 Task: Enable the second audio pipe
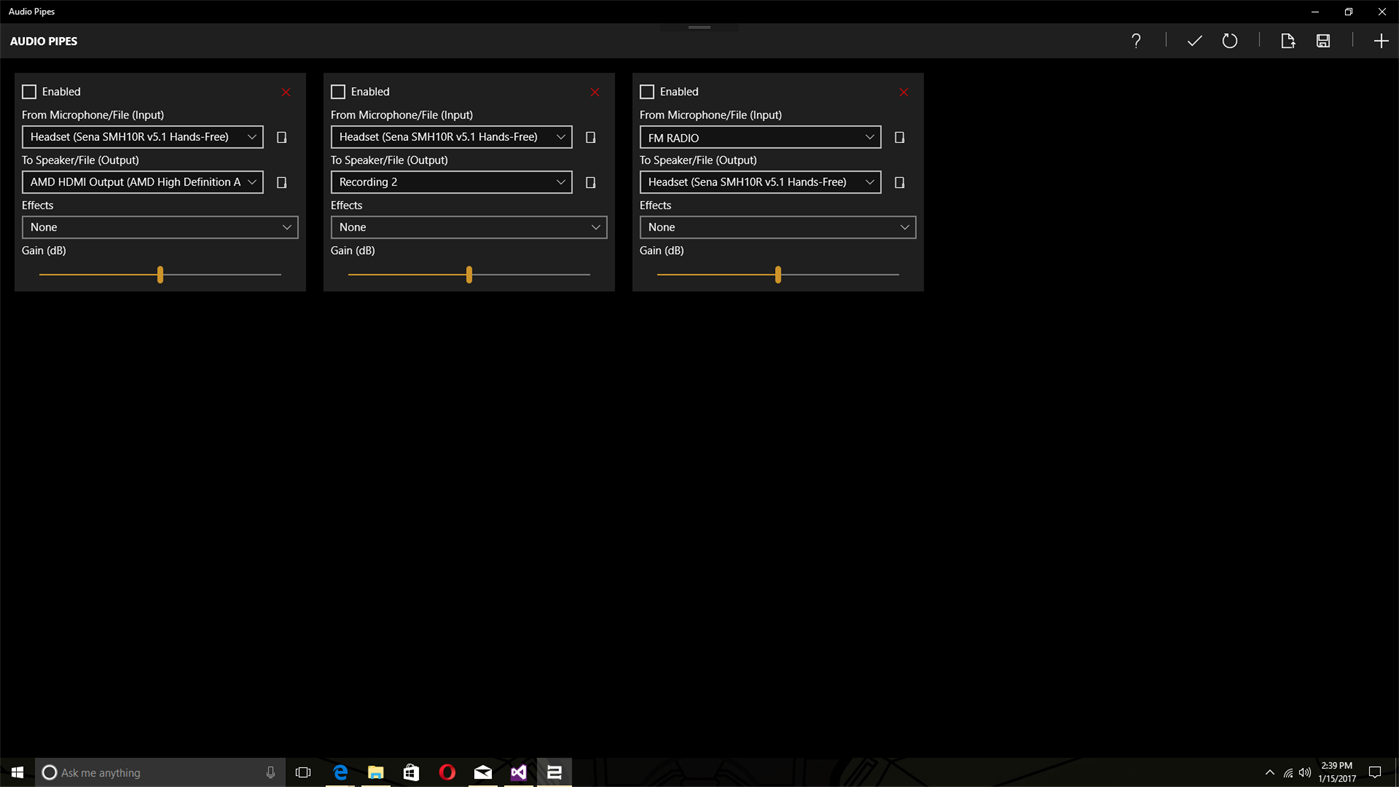(337, 91)
